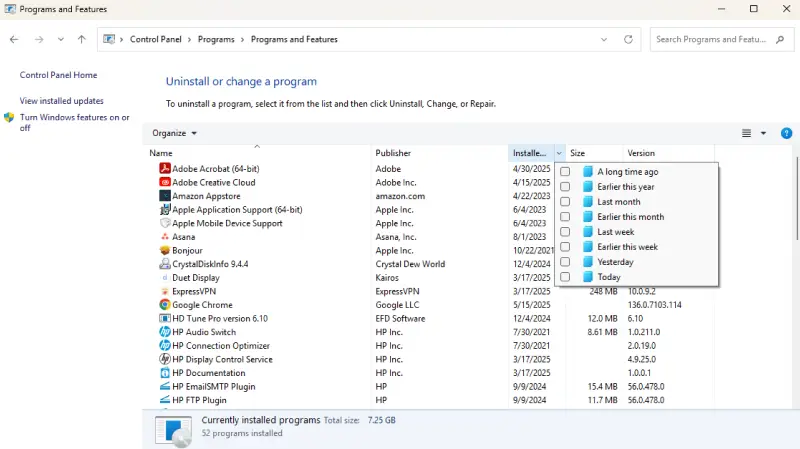Refresh the Programs and Features address bar
This screenshot has width=800, height=449.
[x=628, y=39]
